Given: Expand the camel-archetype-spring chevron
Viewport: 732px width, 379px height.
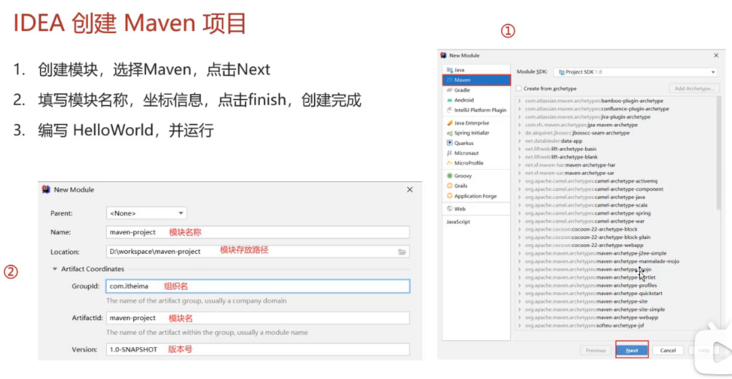Looking at the screenshot, I should coord(520,213).
